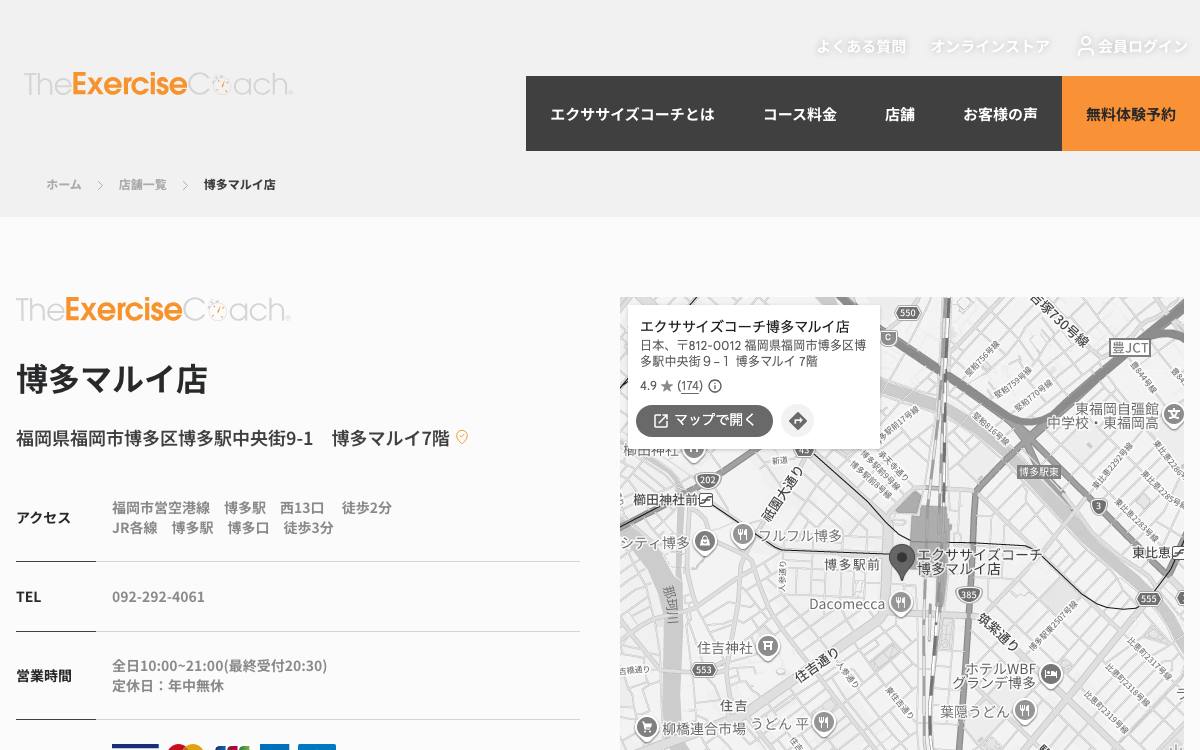Open 店舗一覧 breadcrumb link
1200x750 pixels.
142,185
